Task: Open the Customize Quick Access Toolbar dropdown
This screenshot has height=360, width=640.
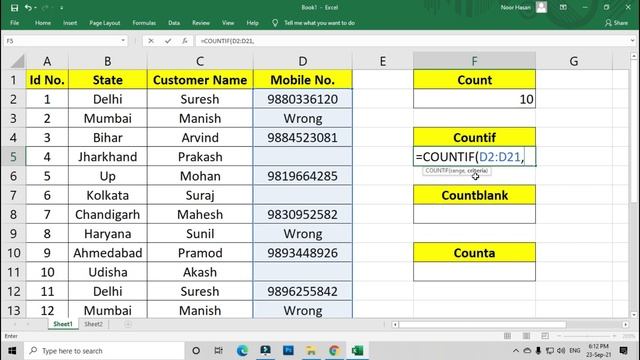Action: 61,8
